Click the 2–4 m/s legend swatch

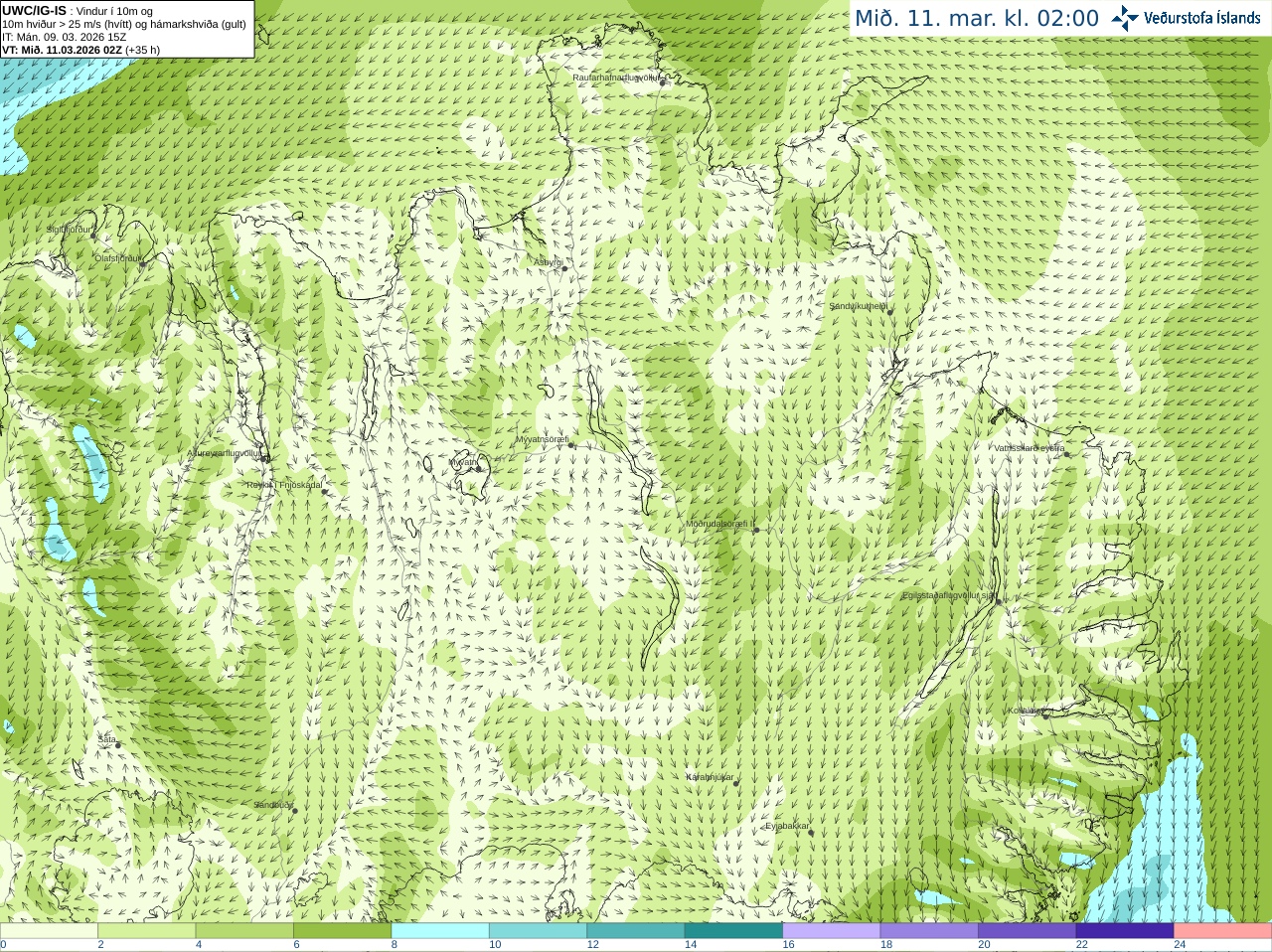pos(146,931)
